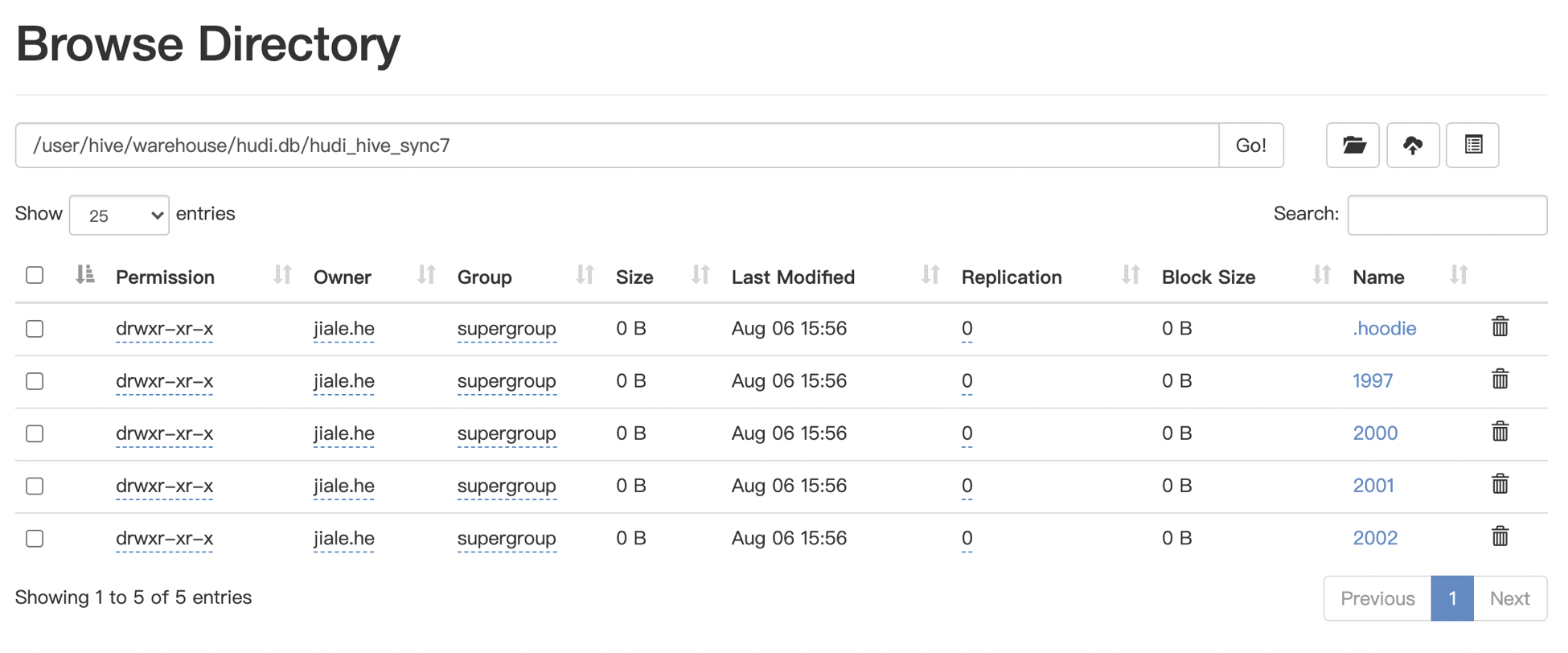Viewport: 1568px width, 653px height.
Task: Click the Previous pagination button
Action: 1377,598
